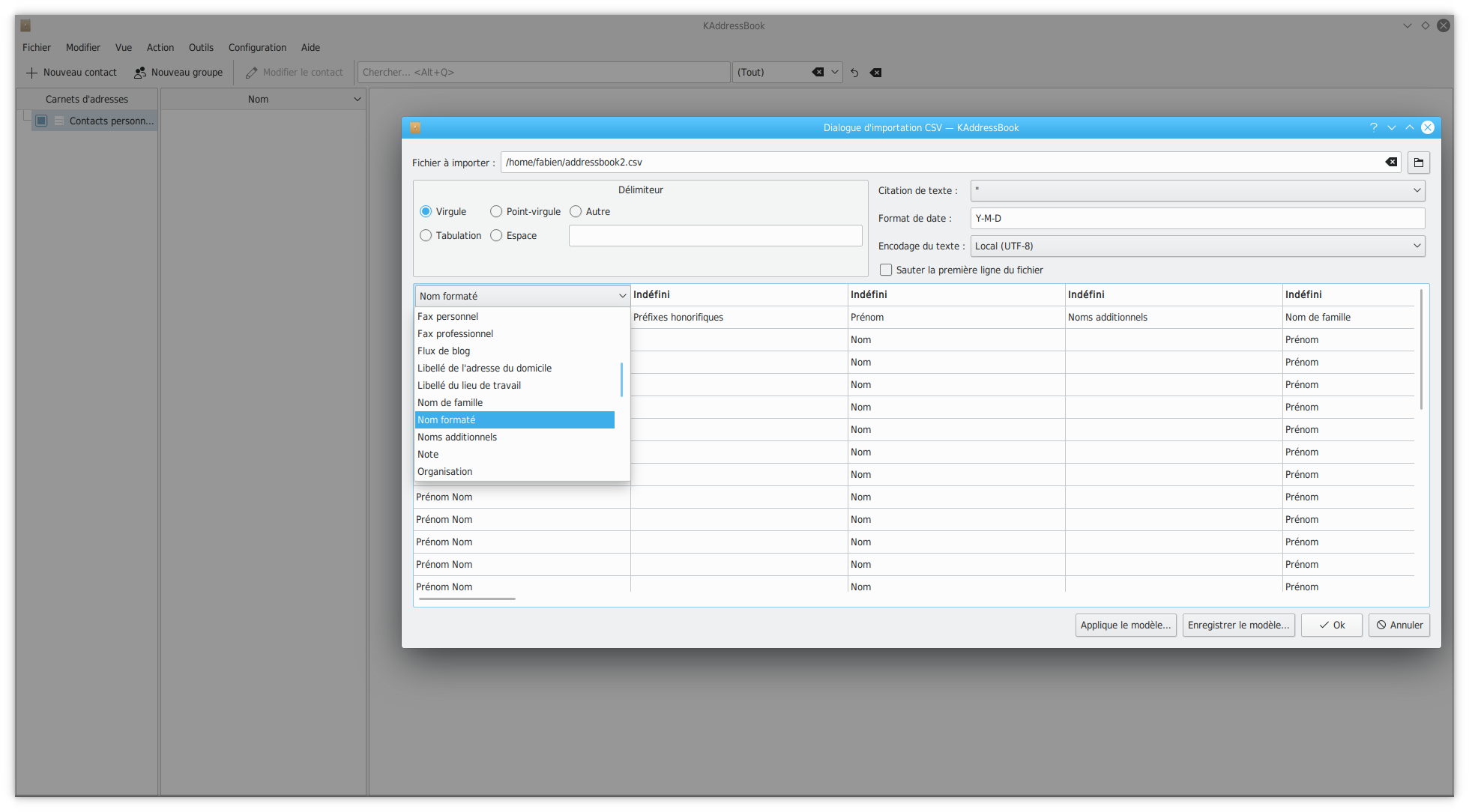The height and width of the screenshot is (812, 1469).
Task: Focus the custom delimiter text field
Action: point(715,236)
